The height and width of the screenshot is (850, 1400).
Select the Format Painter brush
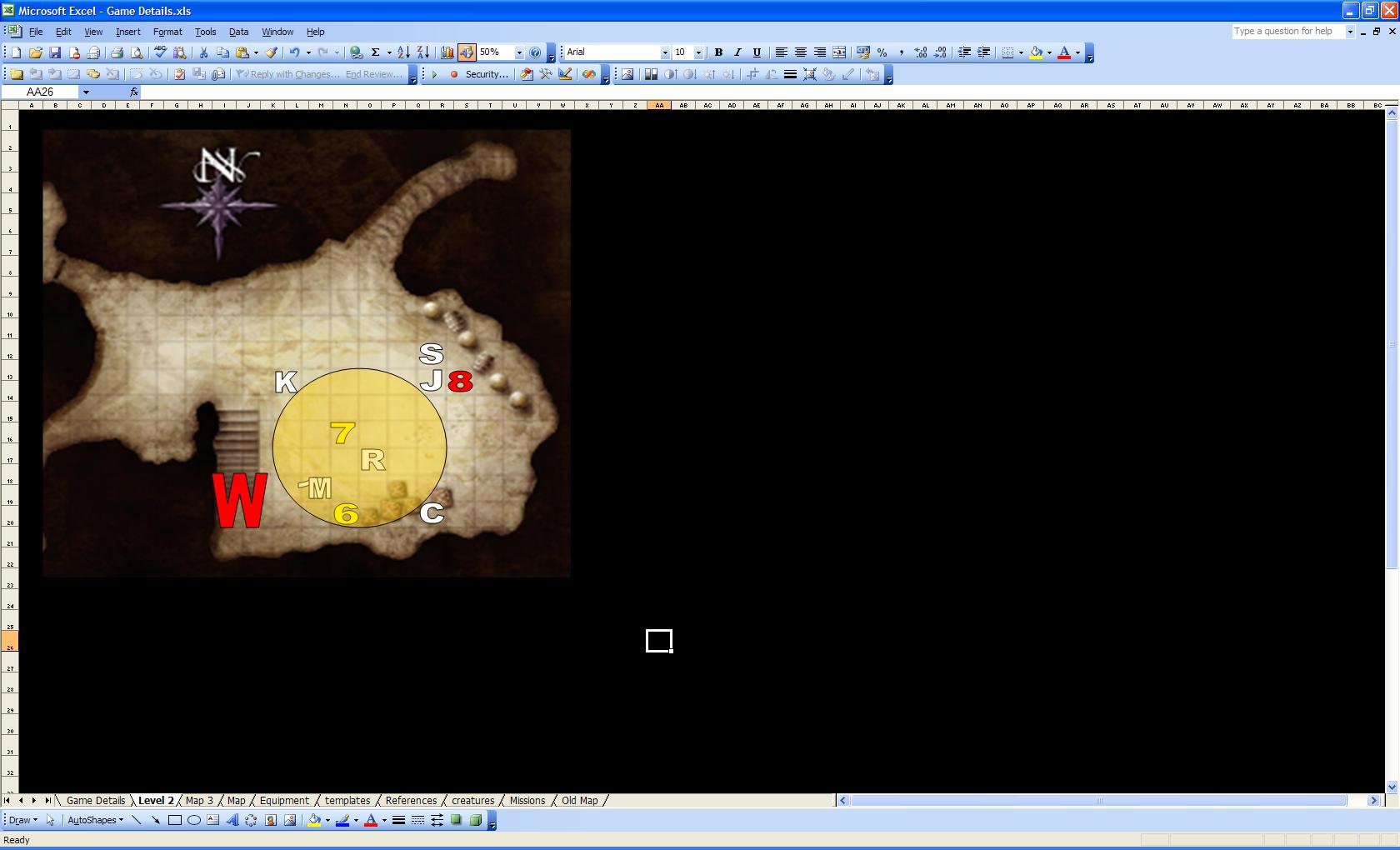click(x=272, y=52)
